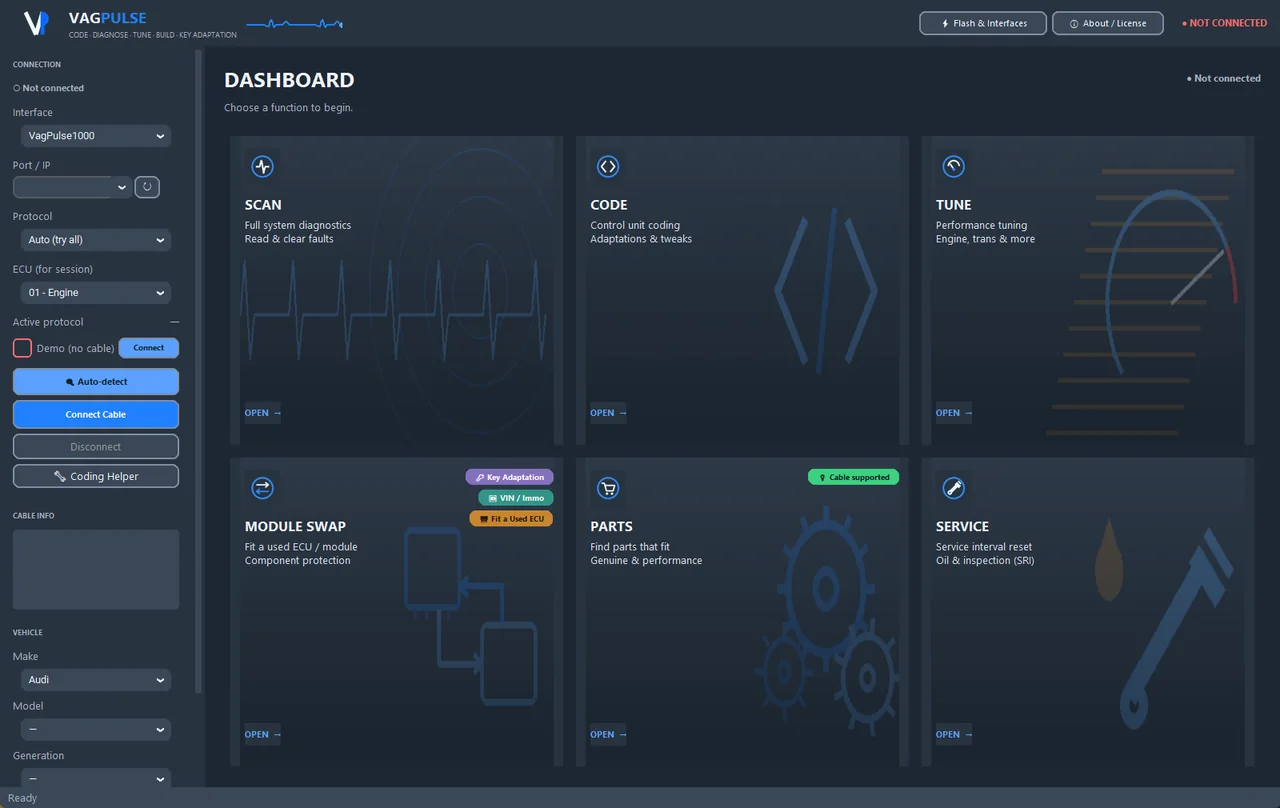The width and height of the screenshot is (1280, 808).
Task: Click the "Service interval reset" description
Action: pyautogui.click(x=985, y=547)
